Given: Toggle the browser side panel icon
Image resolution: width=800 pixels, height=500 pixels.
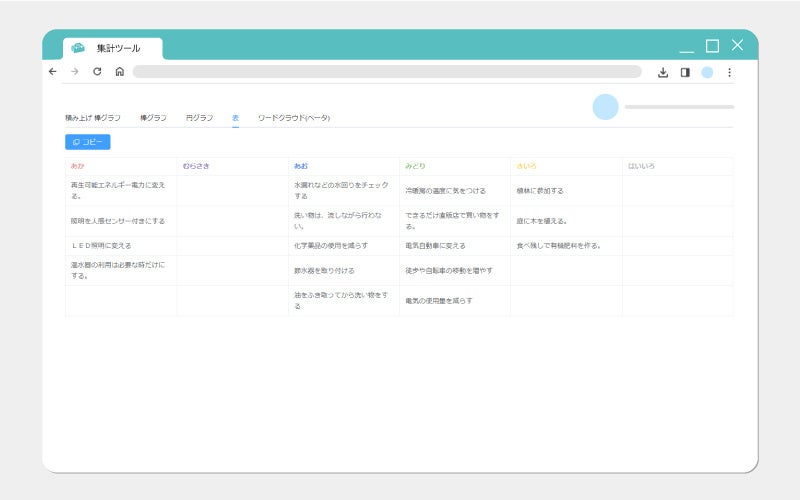Looking at the screenshot, I should (685, 72).
